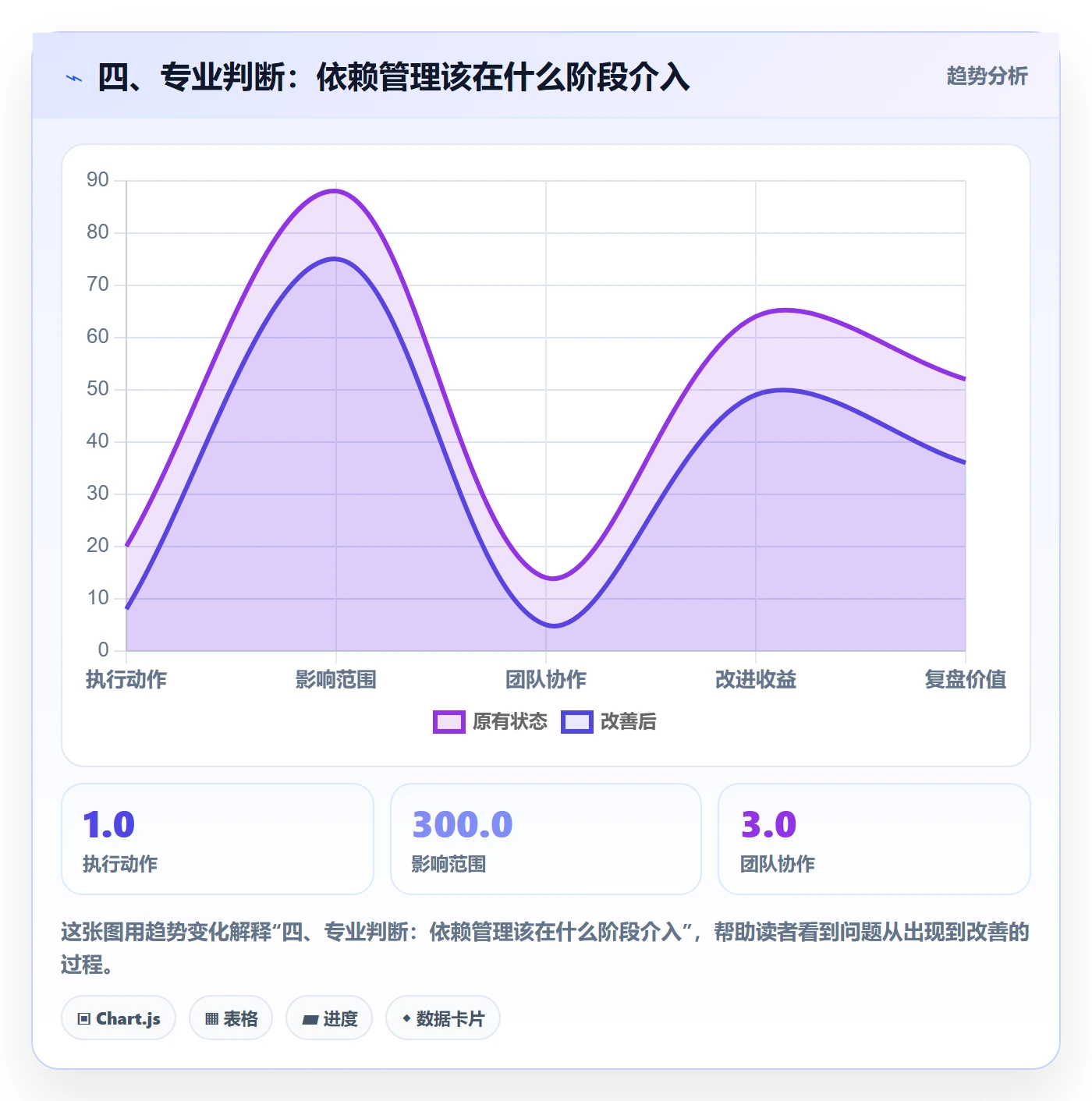The height and width of the screenshot is (1101, 1092).
Task: Click the 3.0 团队协作 data card
Action: (874, 839)
